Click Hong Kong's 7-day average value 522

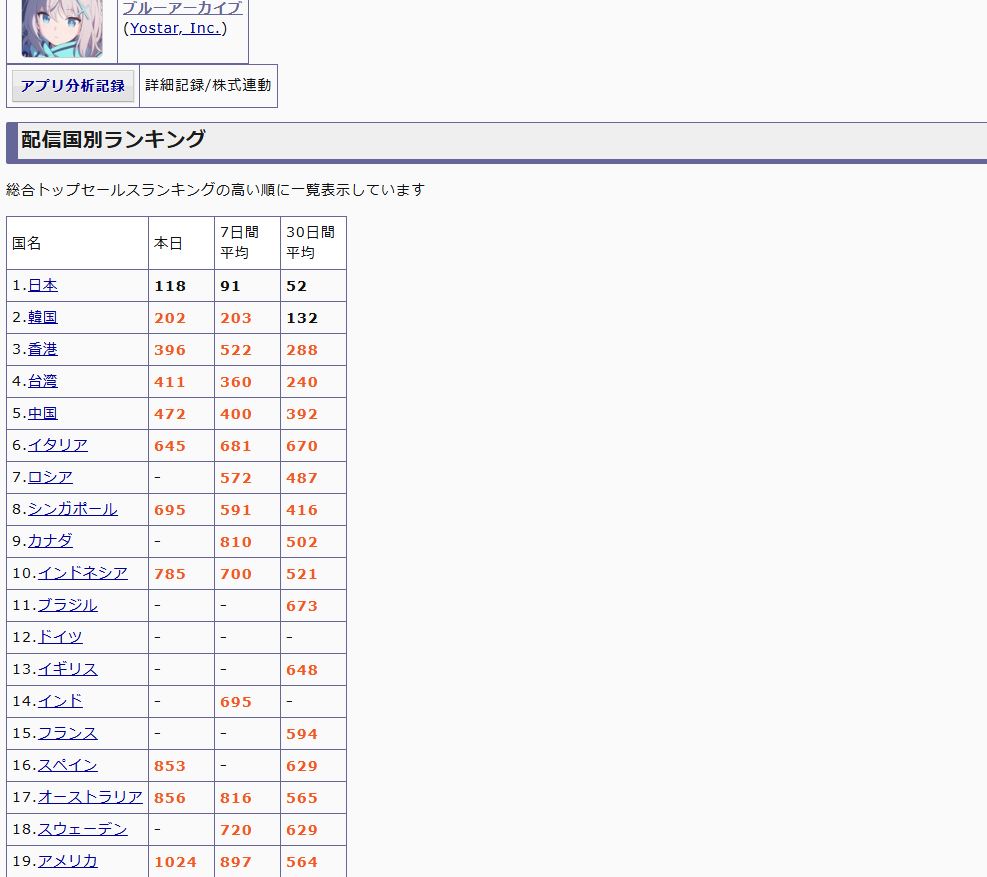(236, 350)
